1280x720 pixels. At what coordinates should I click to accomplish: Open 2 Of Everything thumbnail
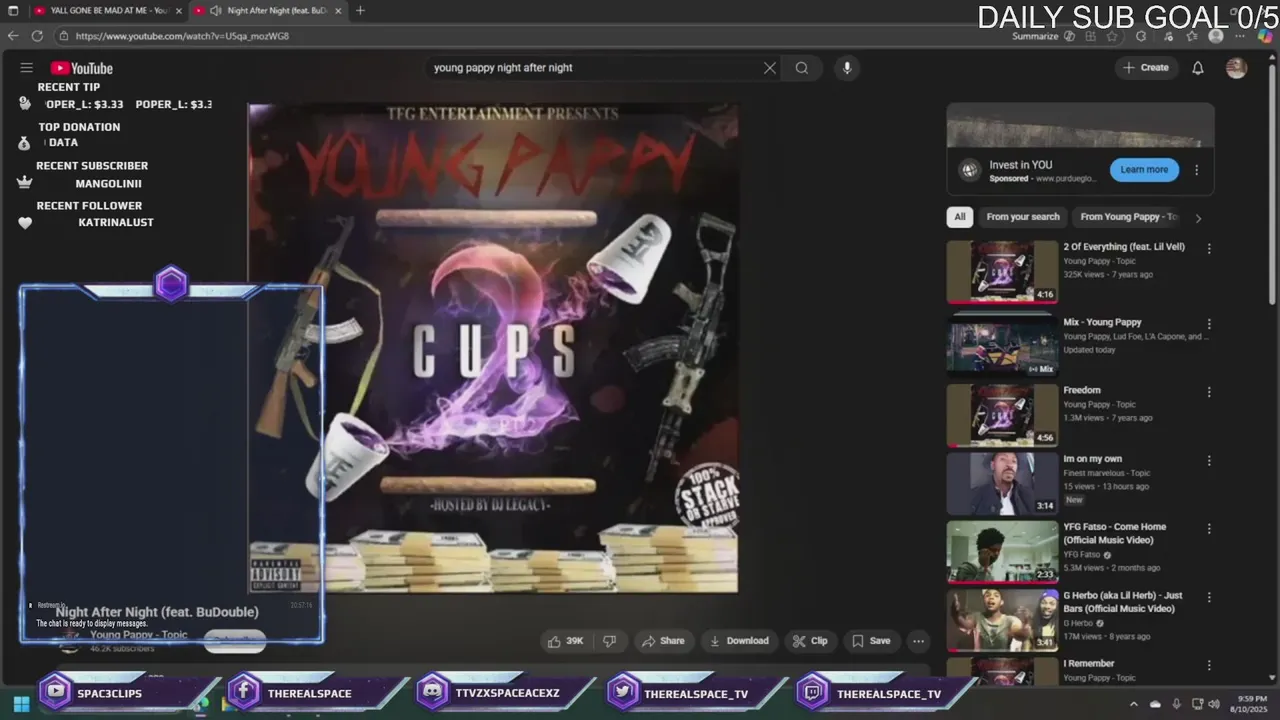1002,271
